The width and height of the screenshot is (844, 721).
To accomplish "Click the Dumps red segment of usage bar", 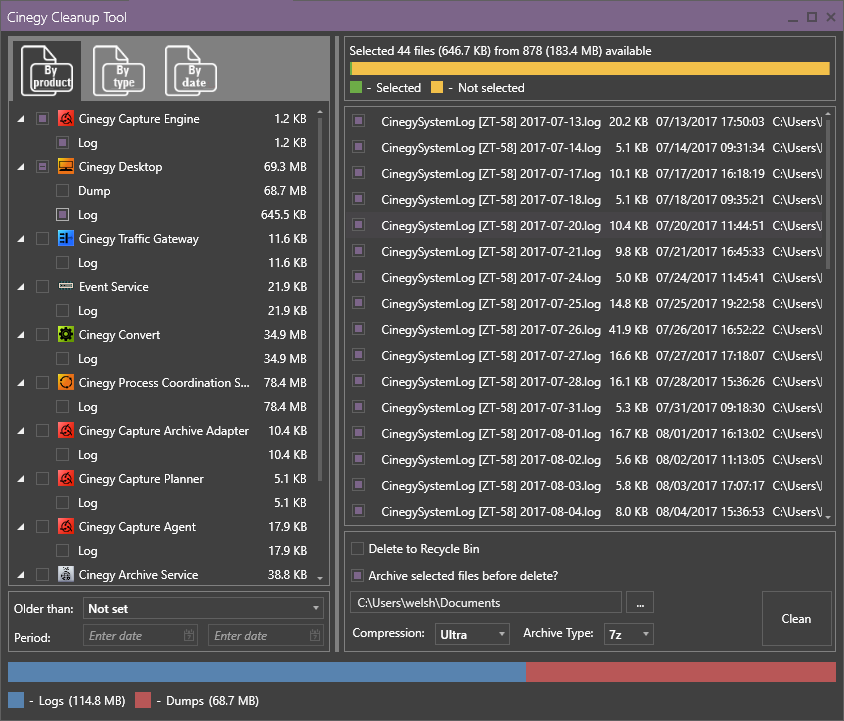I will (681, 672).
